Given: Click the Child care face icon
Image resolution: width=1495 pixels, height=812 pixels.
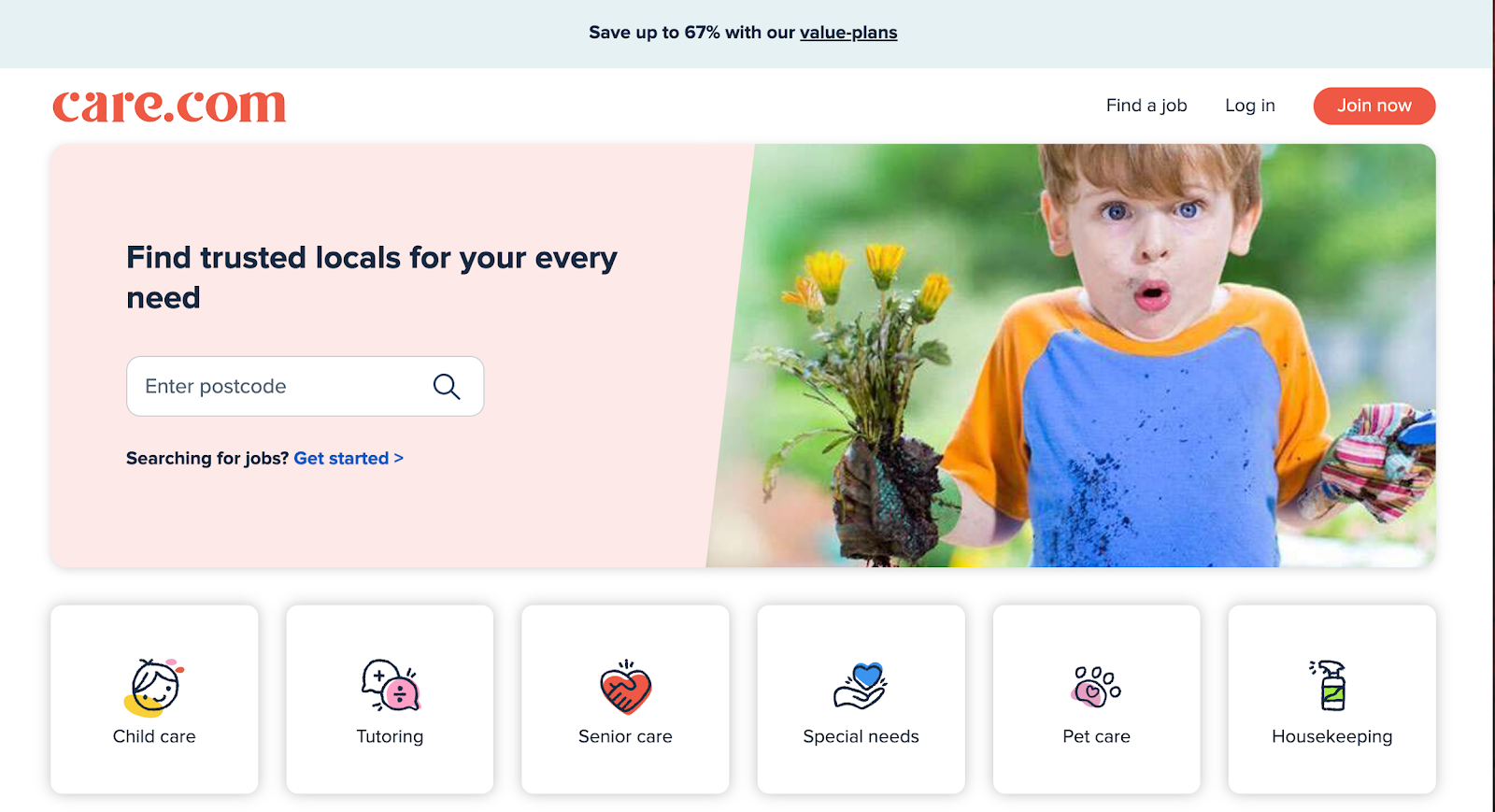Looking at the screenshot, I should tap(154, 687).
